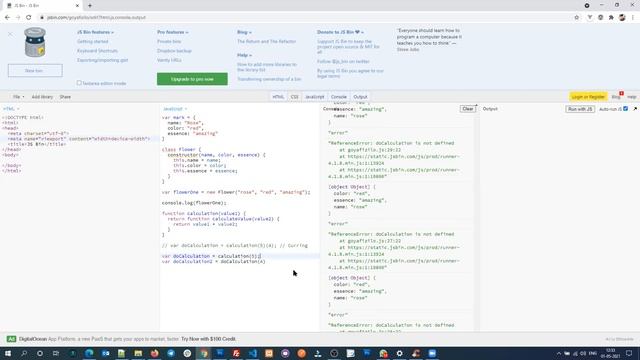
Task: Expand the JavaScript panel language dropdown
Action: tap(175, 109)
